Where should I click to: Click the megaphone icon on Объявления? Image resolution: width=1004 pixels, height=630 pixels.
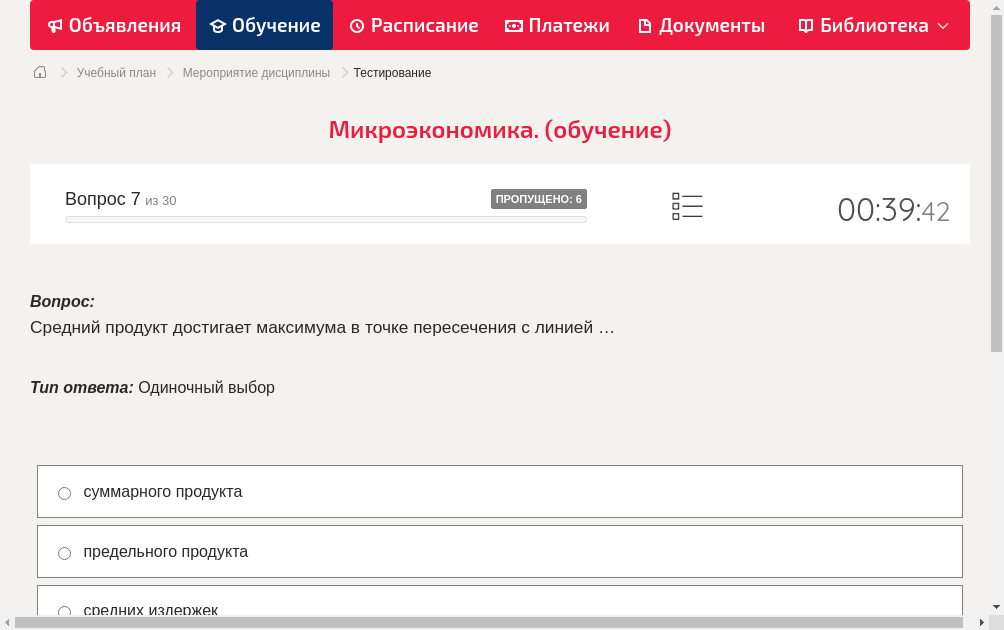coord(55,25)
